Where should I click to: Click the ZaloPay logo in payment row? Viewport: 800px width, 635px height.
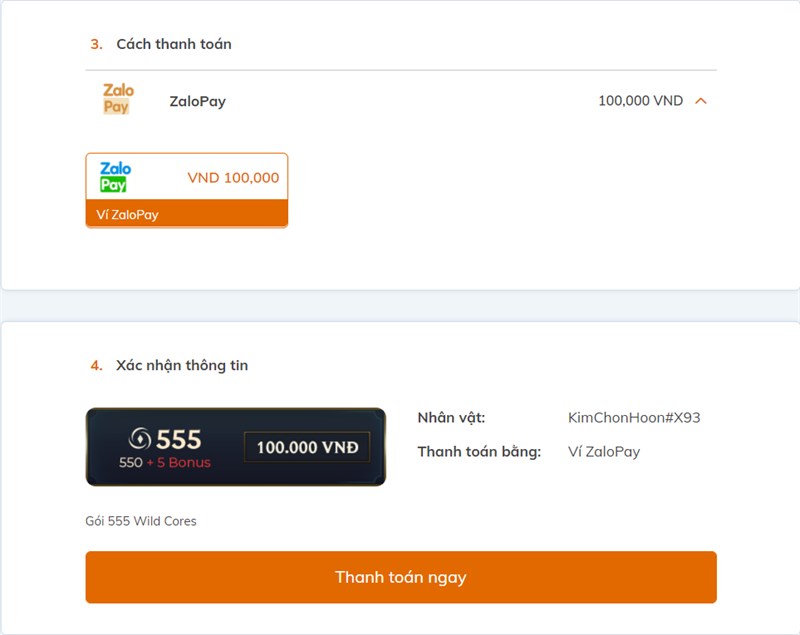coord(117,100)
